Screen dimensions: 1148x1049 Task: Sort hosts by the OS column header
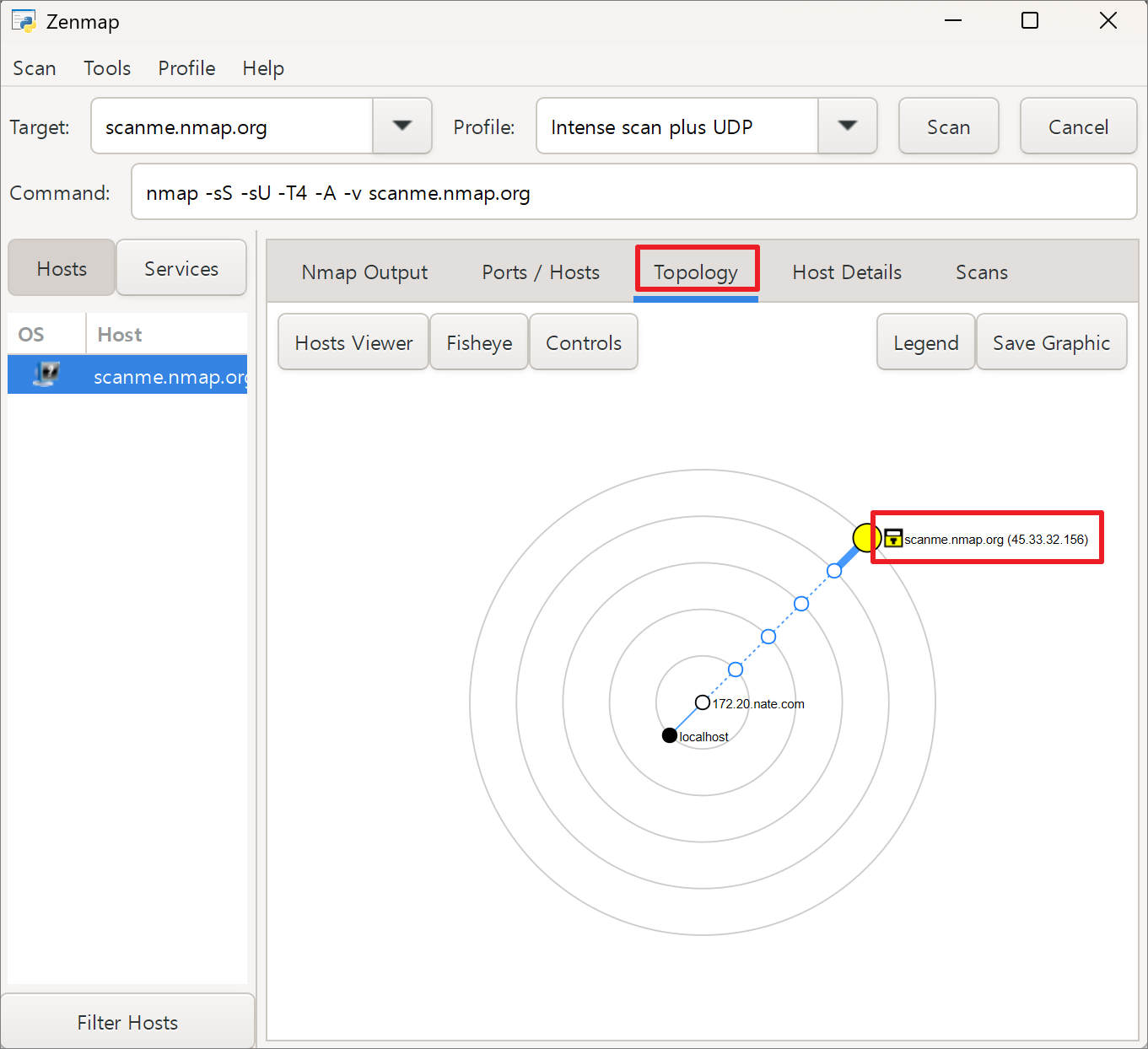[x=46, y=334]
